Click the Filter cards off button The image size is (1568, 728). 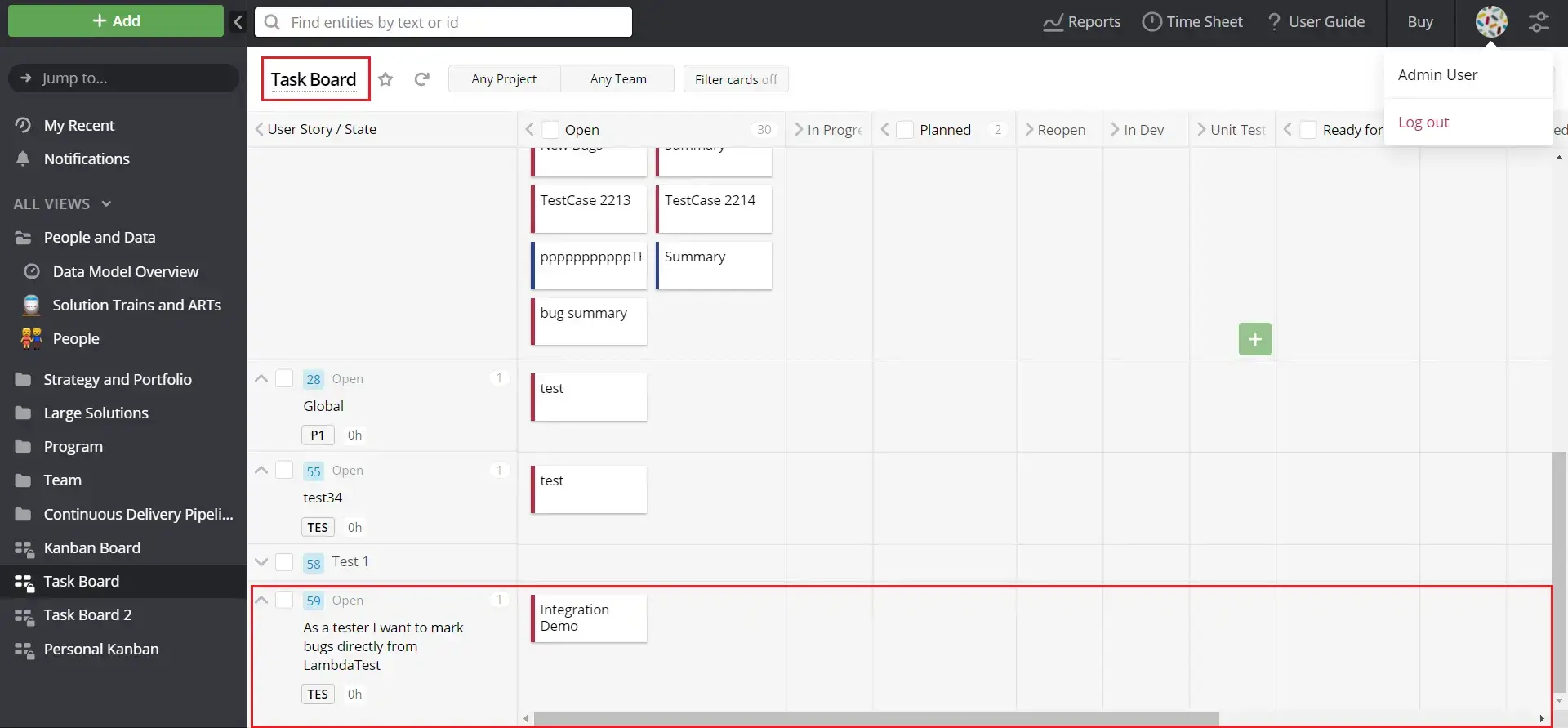coord(735,79)
